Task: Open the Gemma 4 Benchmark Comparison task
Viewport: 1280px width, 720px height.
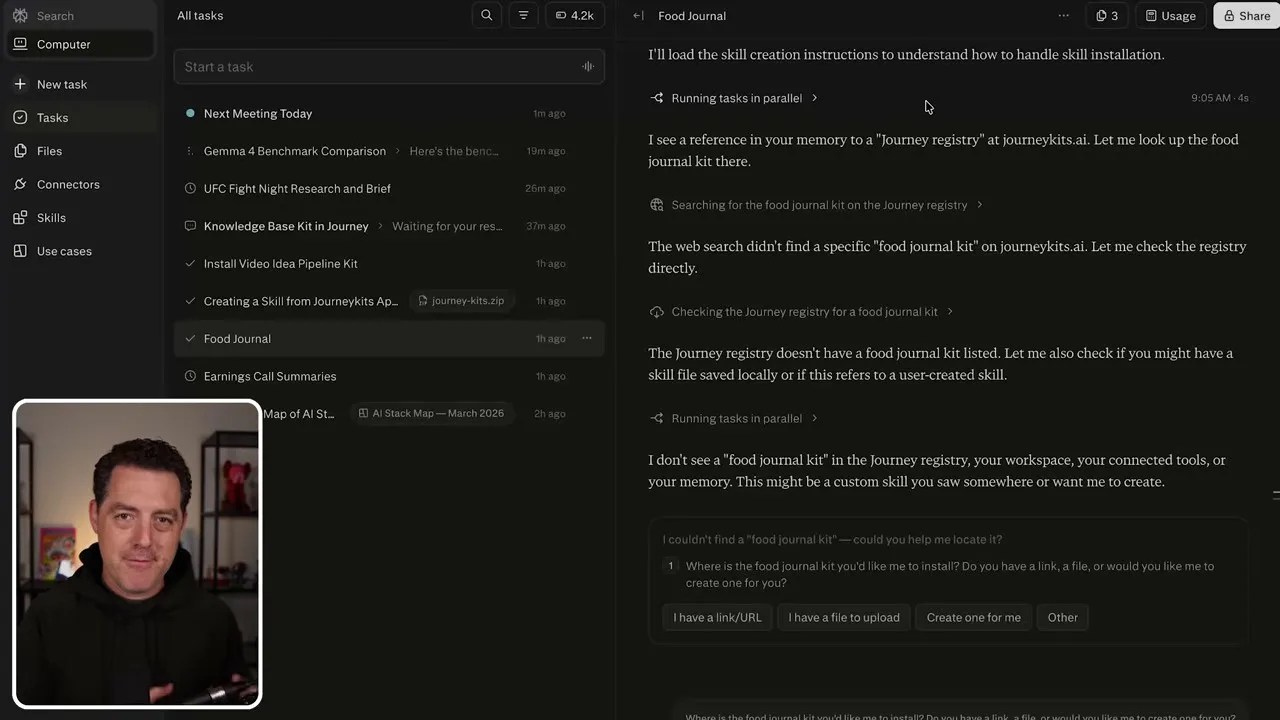Action: [389, 151]
